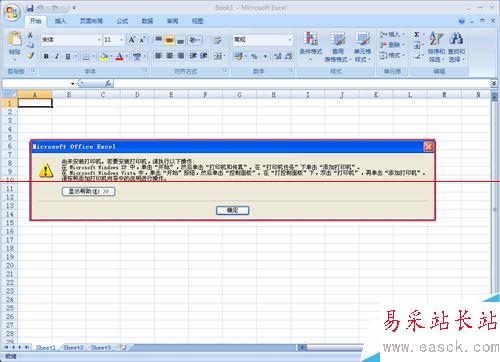The width and height of the screenshot is (500, 362).
Task: Save the workbook from quick access toolbar
Action: [30, 7]
